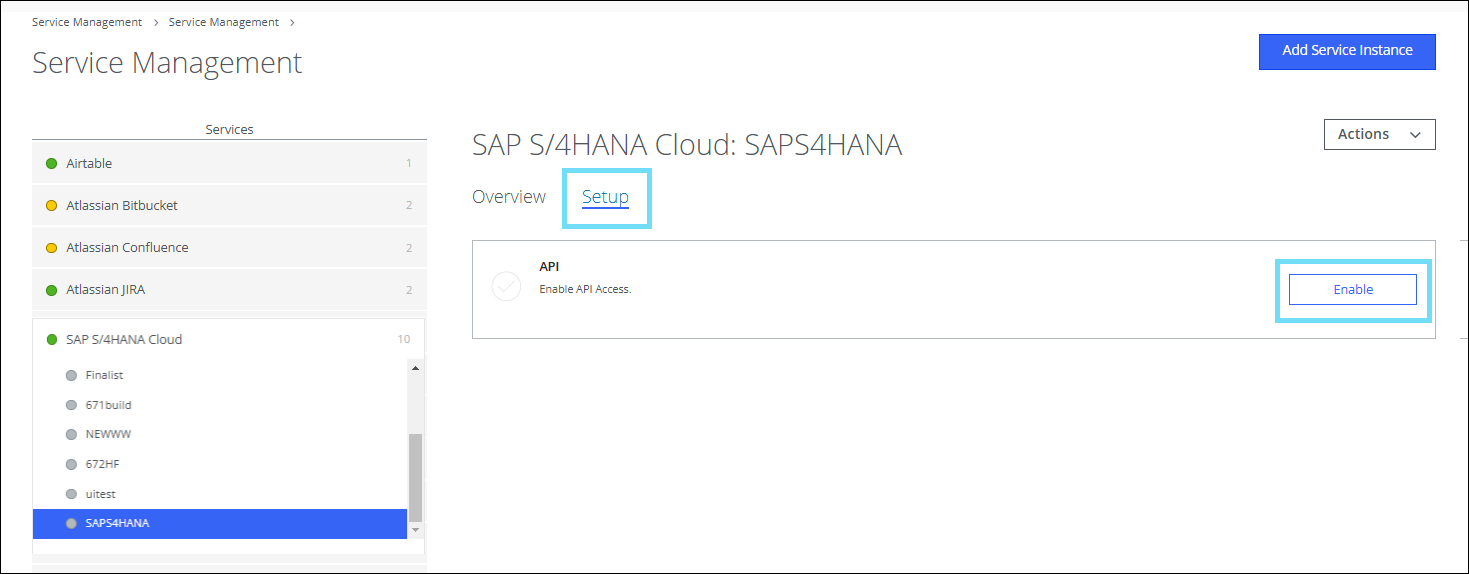This screenshot has height=574, width=1469.
Task: Select Atlassian JIRA service
Action: click(229, 289)
